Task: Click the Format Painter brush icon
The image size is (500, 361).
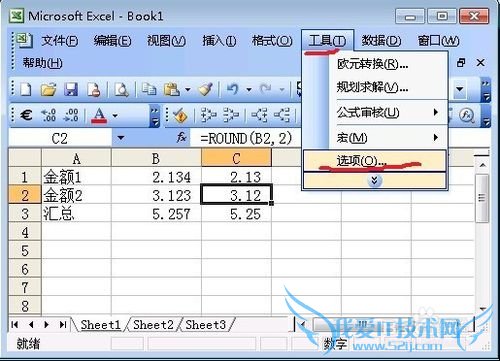Action: click(x=205, y=89)
